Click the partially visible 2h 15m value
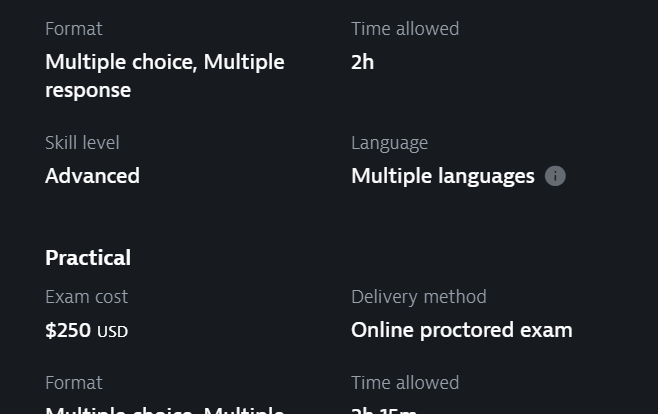658x414 pixels. point(384,410)
